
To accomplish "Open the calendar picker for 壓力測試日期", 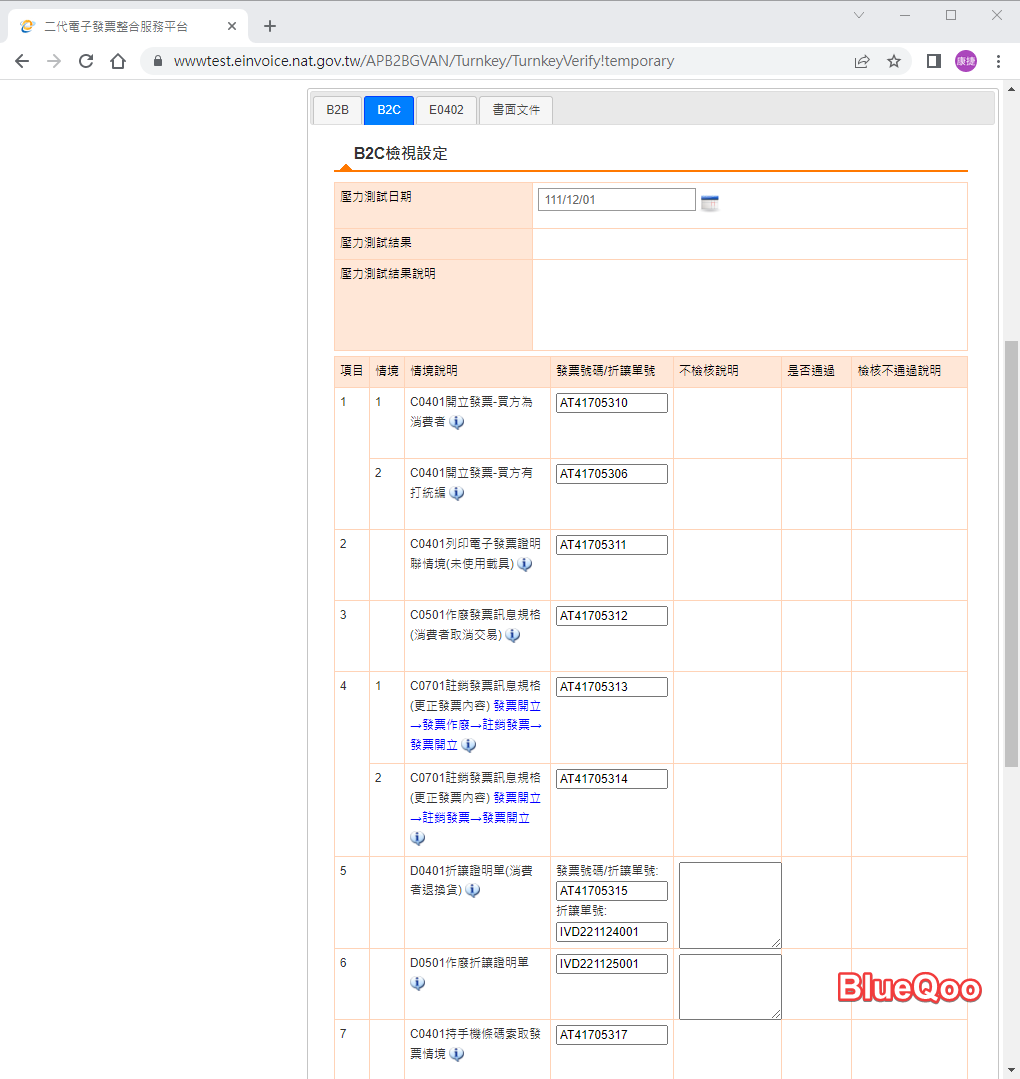I will (x=710, y=202).
